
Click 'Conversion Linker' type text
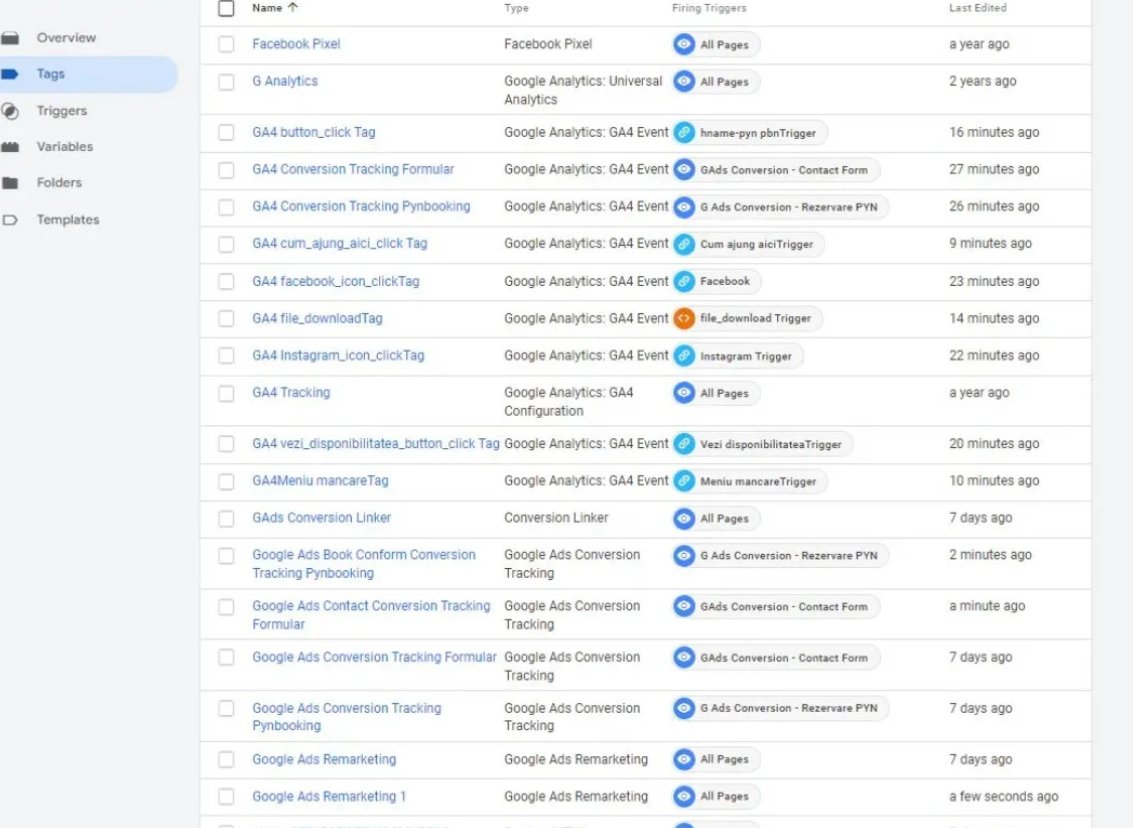tap(556, 518)
